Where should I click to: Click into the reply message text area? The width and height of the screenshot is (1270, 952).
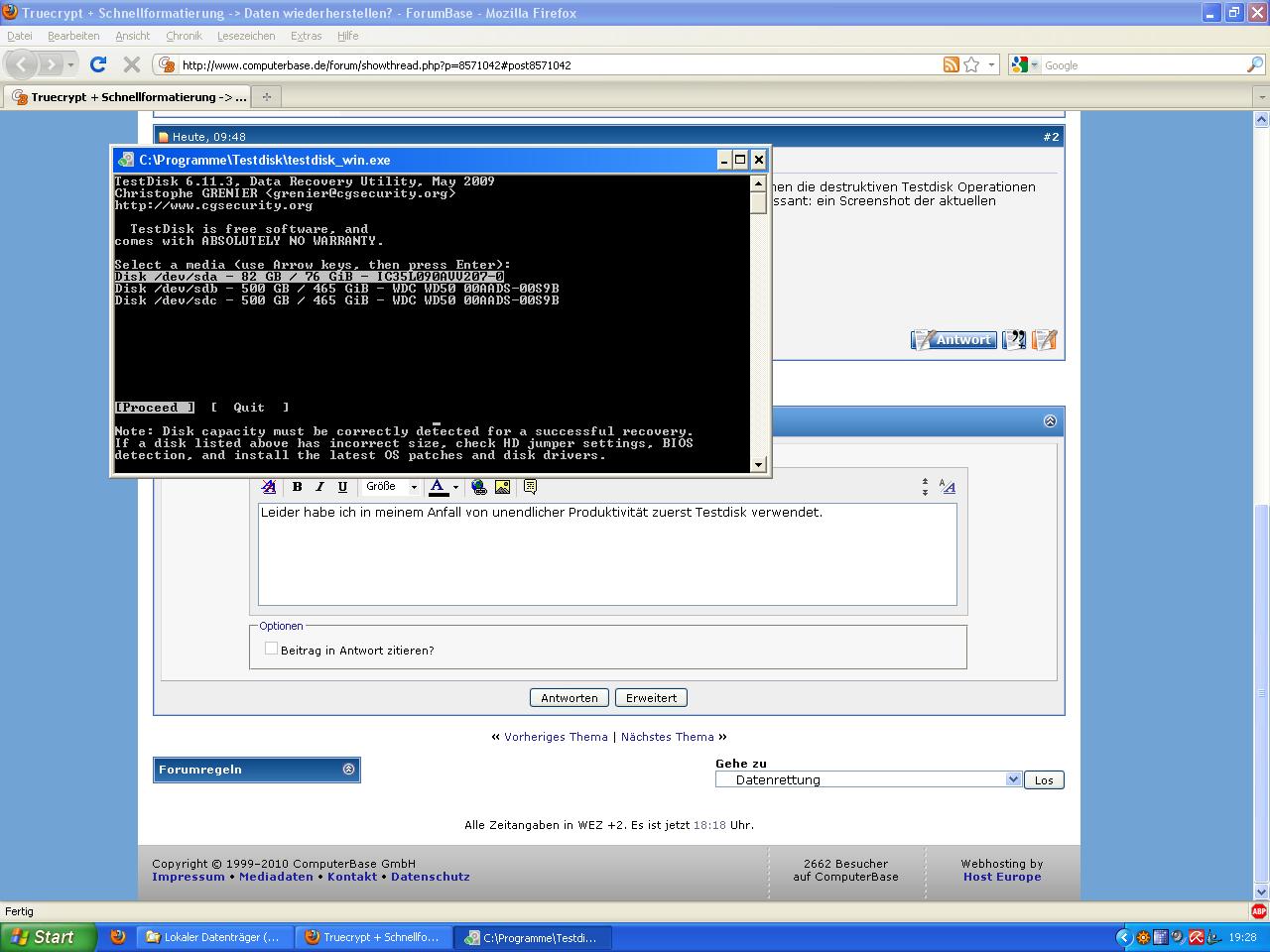607,553
